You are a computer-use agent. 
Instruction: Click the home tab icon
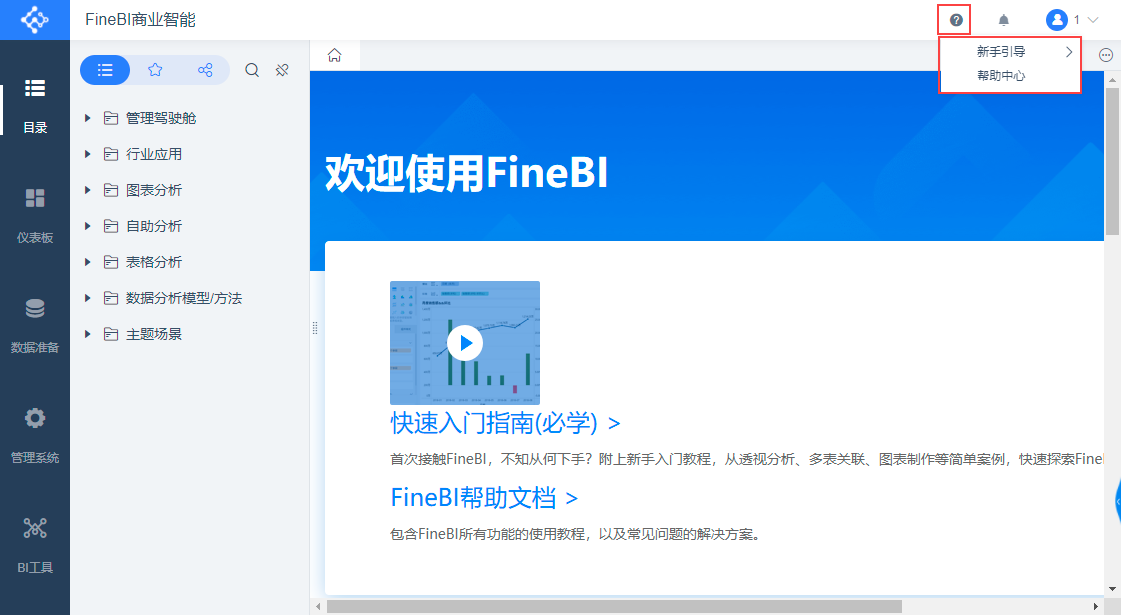pos(335,55)
